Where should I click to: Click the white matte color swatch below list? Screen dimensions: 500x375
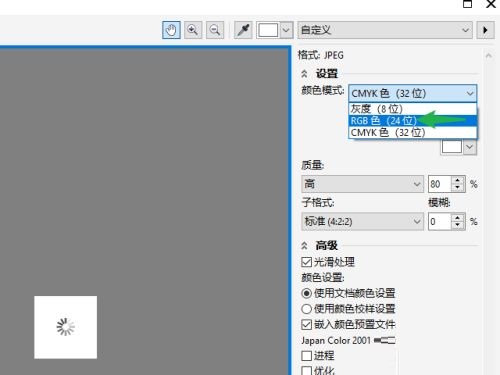pyautogui.click(x=452, y=147)
